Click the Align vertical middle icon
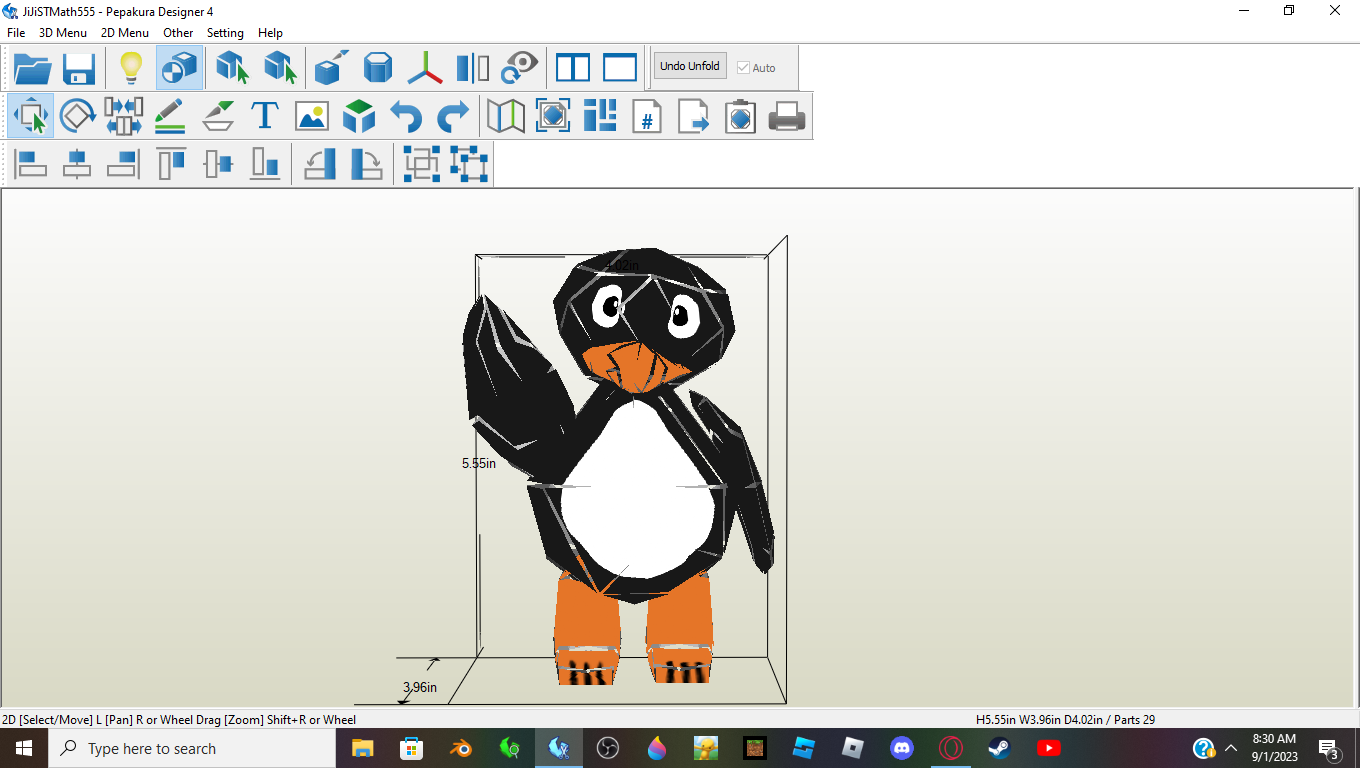Image resolution: width=1360 pixels, height=768 pixels. [x=218, y=164]
